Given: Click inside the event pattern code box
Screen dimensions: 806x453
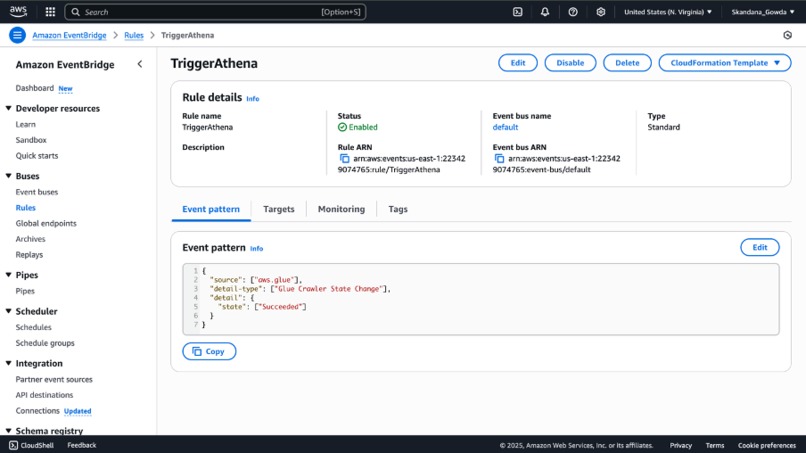Looking at the screenshot, I should pyautogui.click(x=481, y=299).
